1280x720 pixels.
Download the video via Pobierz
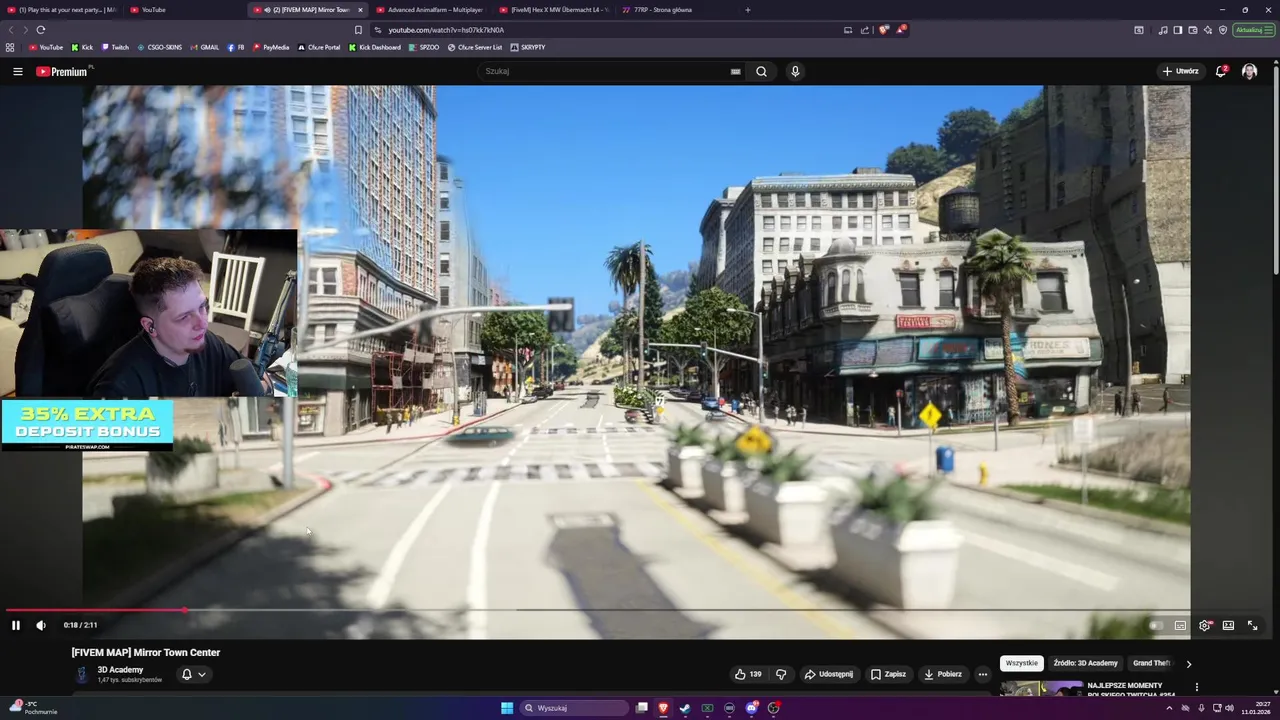942,674
